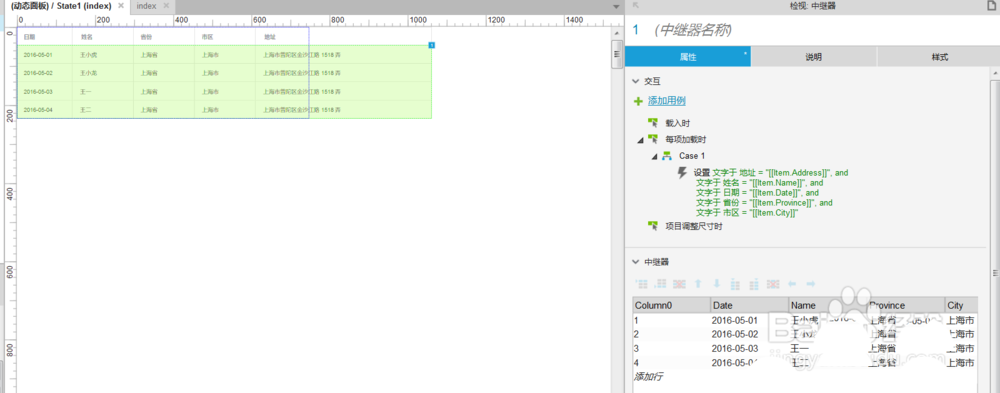Click the canvas scrollbar up arrow
Viewport: 1000px width, 393px height.
616,33
